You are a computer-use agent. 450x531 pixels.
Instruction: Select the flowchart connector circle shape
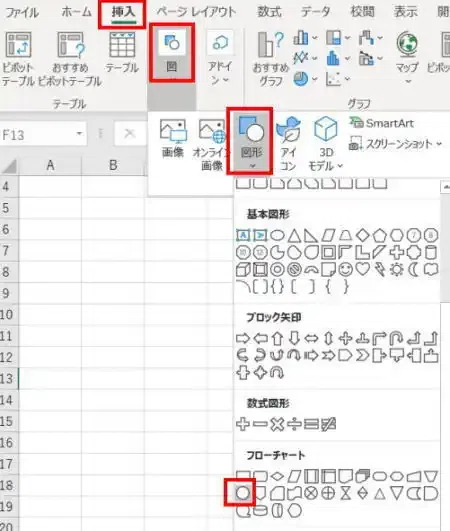tap(243, 493)
